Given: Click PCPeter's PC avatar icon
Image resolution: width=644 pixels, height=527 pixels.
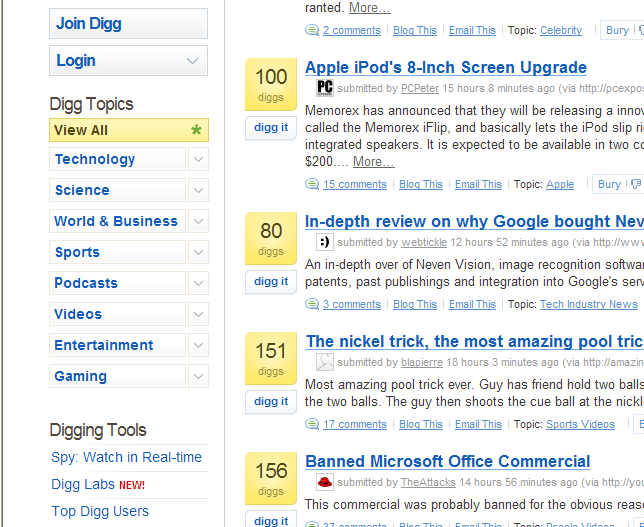Looking at the screenshot, I should click(x=324, y=87).
